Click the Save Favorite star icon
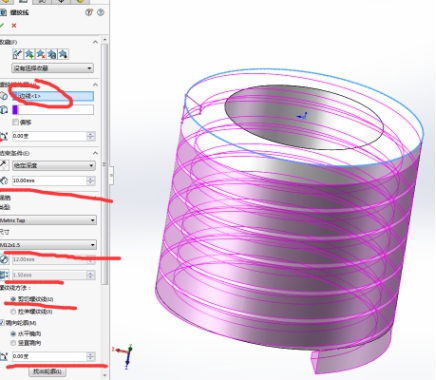 52,54
